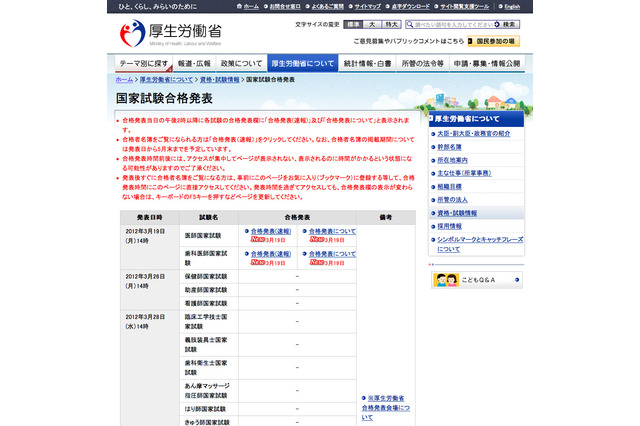Open the サイトマップ link

(367, 7)
